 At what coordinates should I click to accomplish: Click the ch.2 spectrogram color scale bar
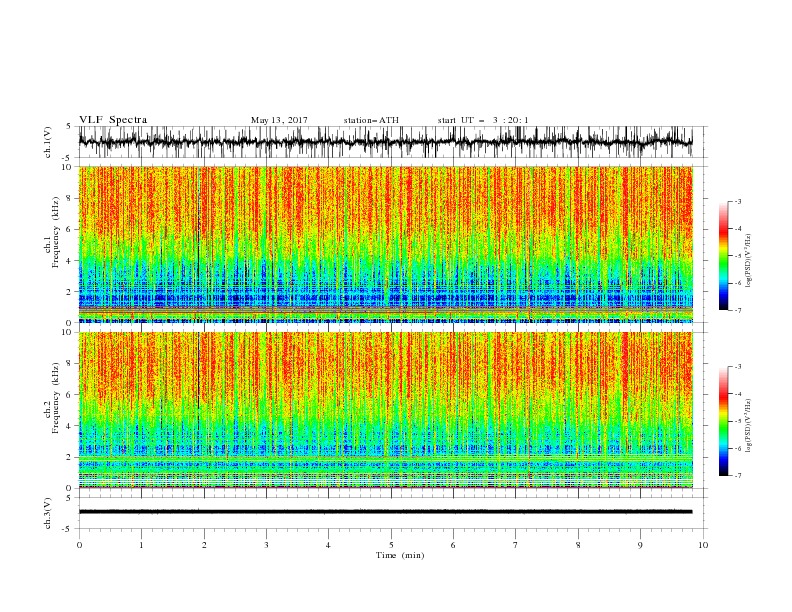[x=723, y=421]
